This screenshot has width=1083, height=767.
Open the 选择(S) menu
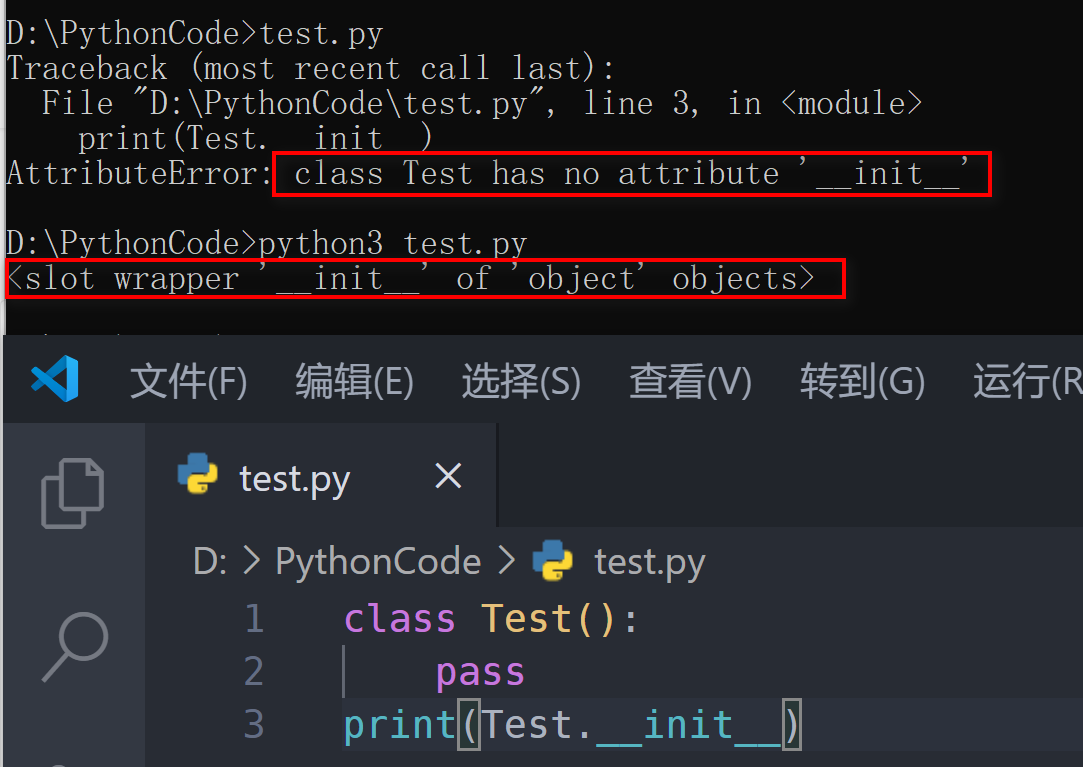pos(520,381)
